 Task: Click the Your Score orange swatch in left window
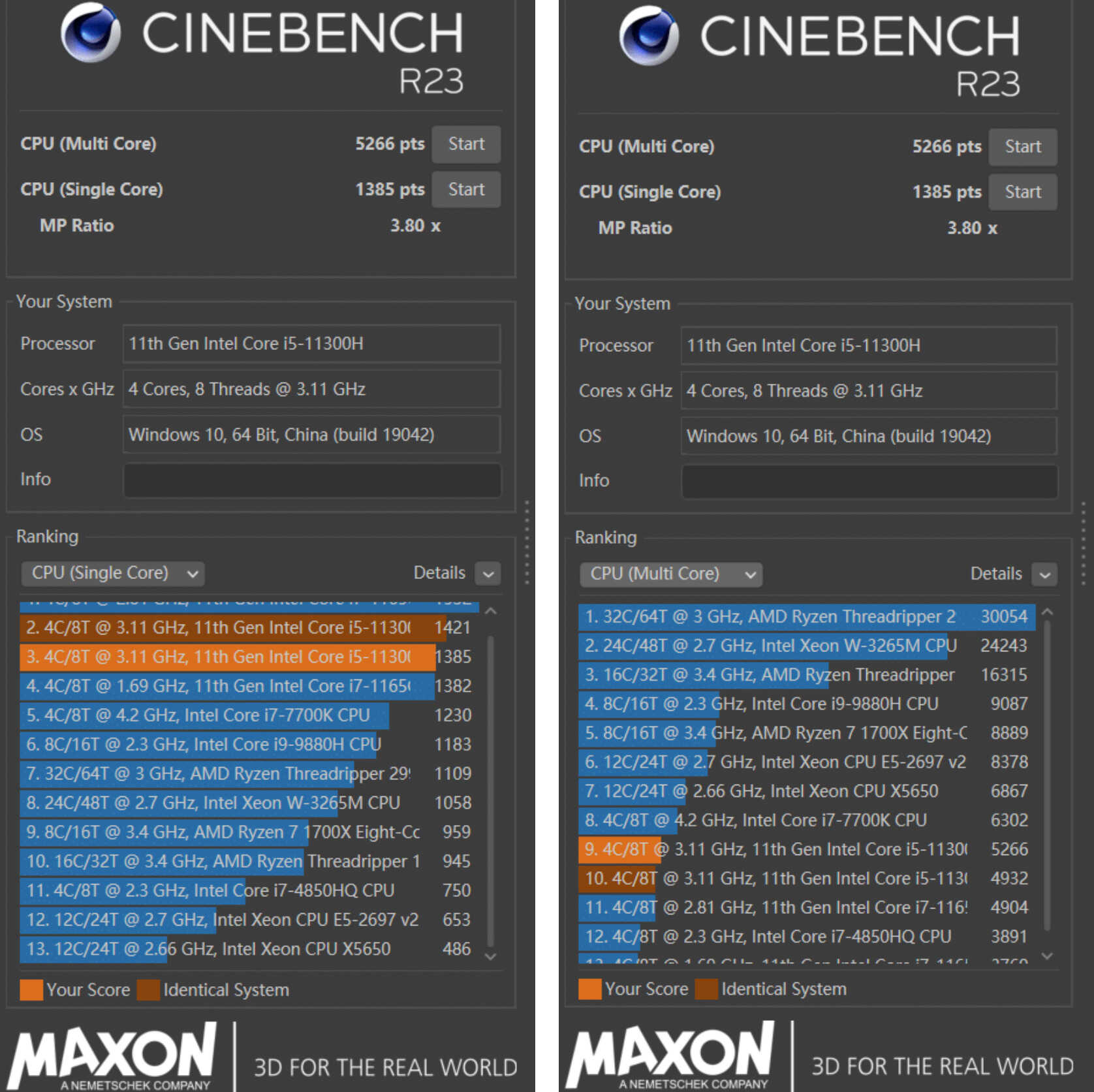click(31, 990)
